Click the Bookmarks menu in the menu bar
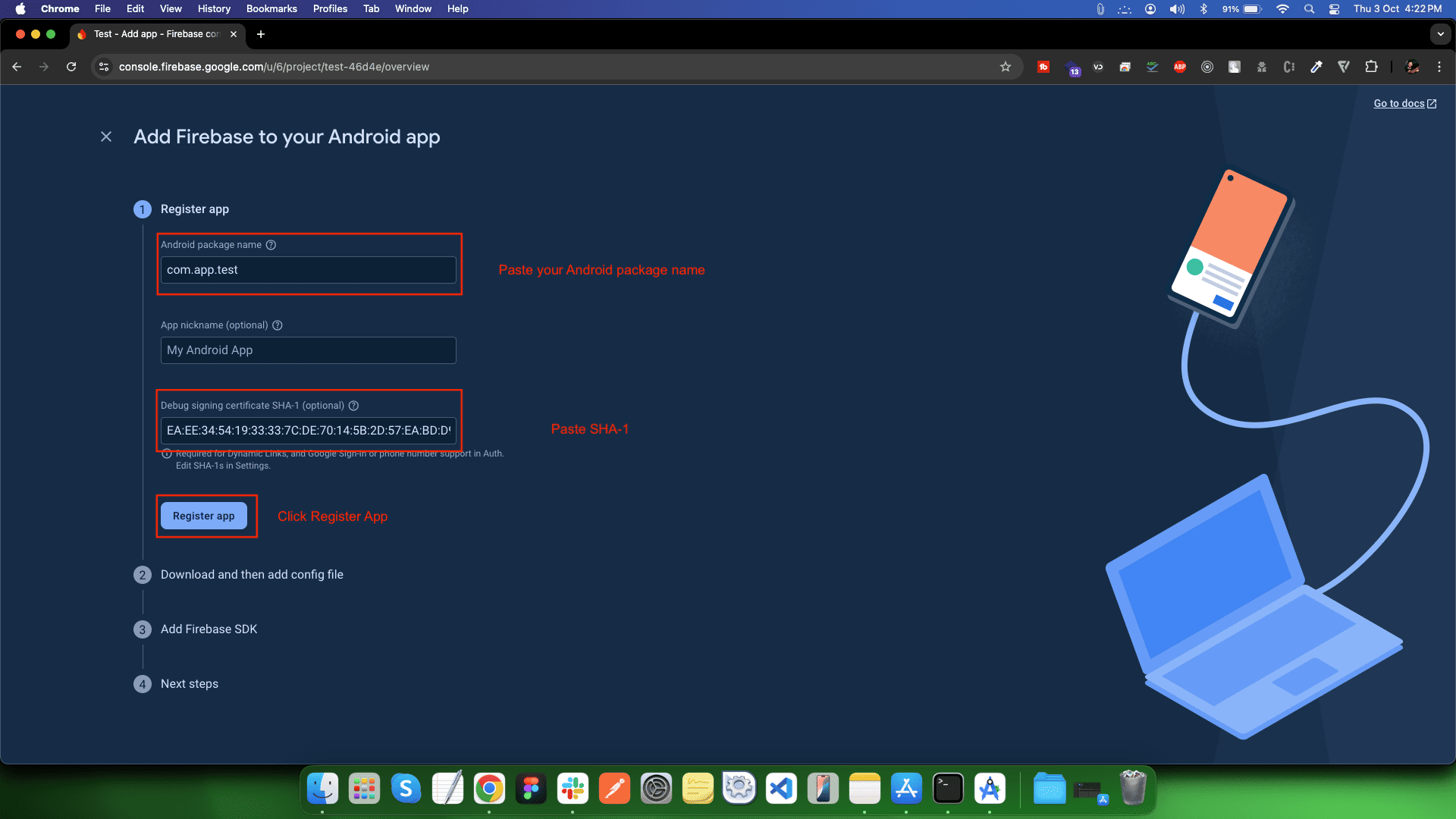This screenshot has width=1456, height=819. [271, 9]
